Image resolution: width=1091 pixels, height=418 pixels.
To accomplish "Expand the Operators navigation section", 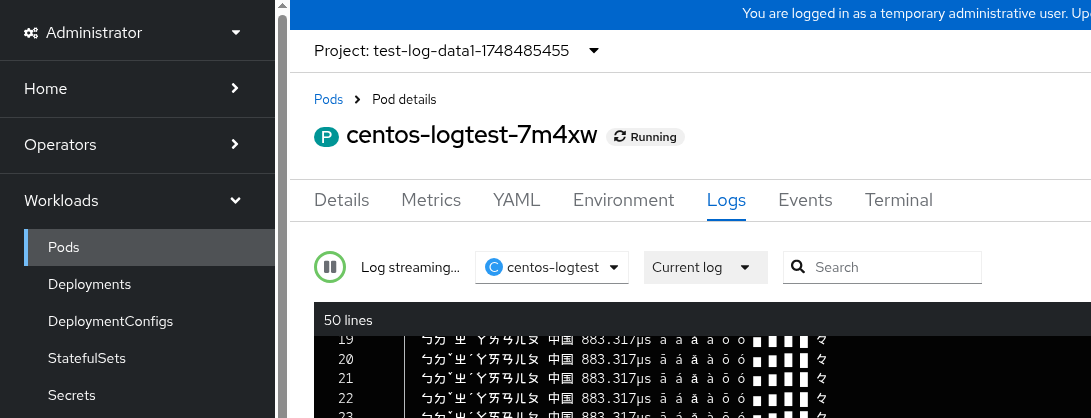I will tap(136, 145).
